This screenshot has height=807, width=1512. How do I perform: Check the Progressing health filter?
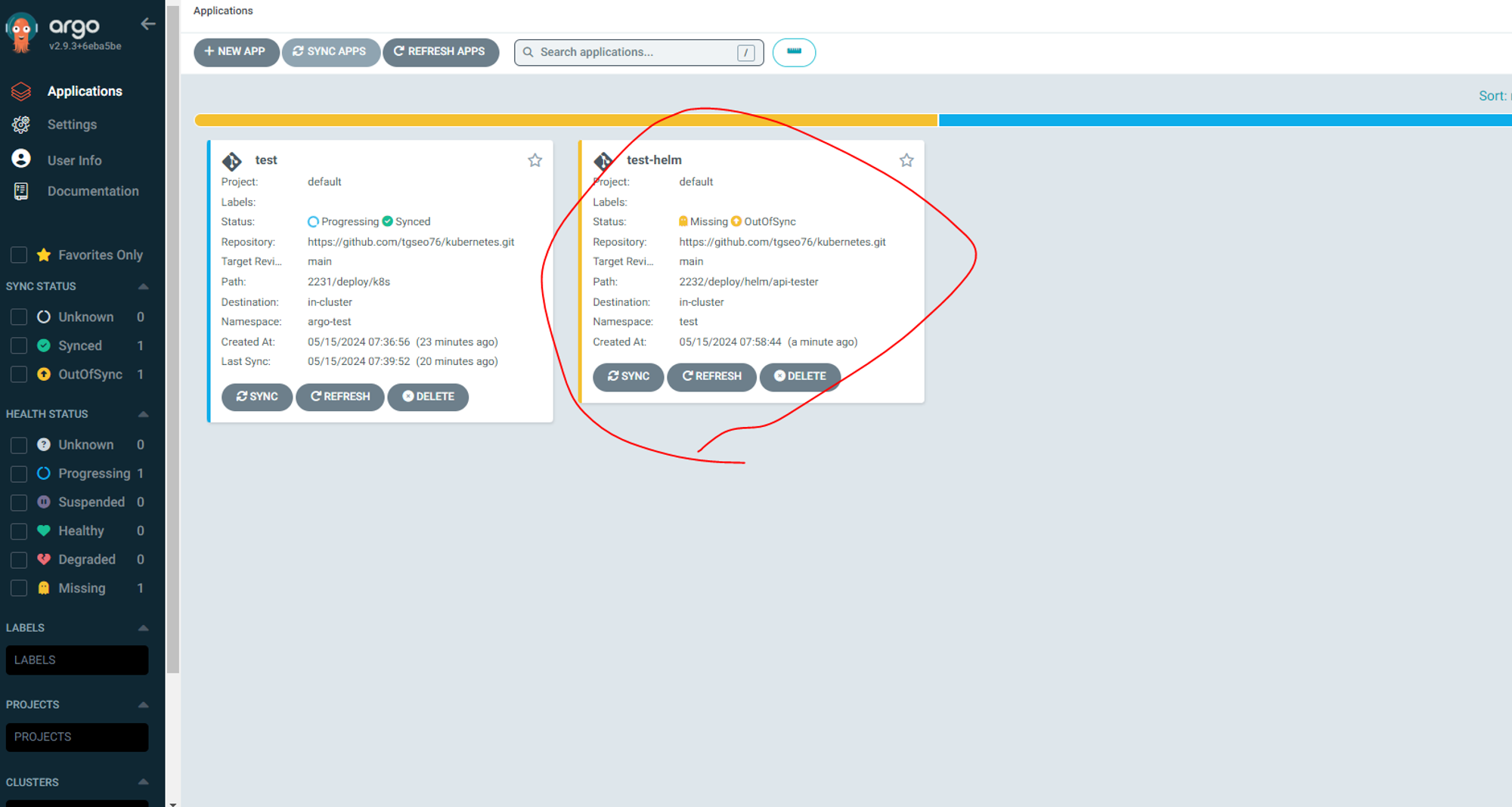click(19, 474)
